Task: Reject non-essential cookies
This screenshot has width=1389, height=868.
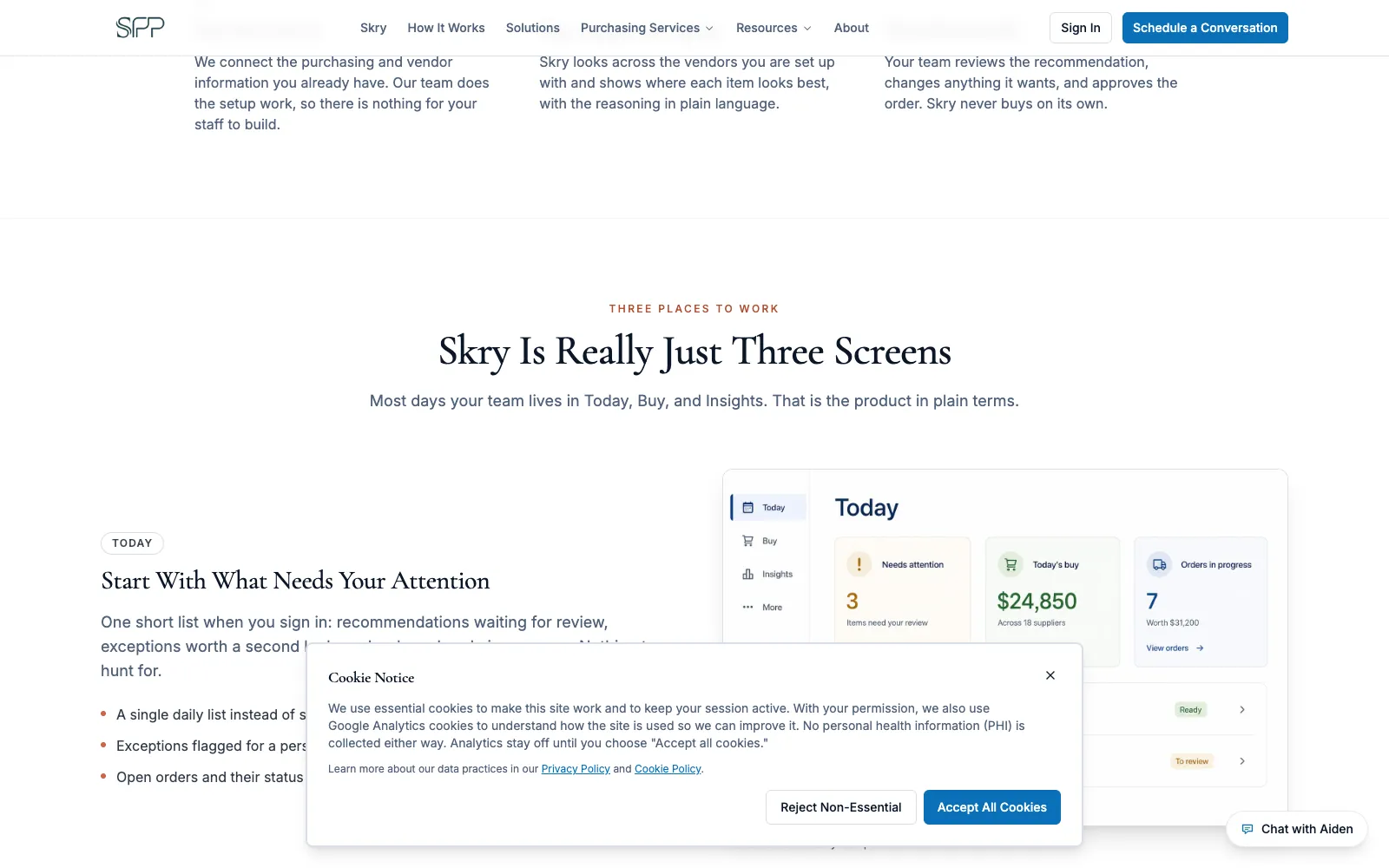Action: (x=840, y=807)
